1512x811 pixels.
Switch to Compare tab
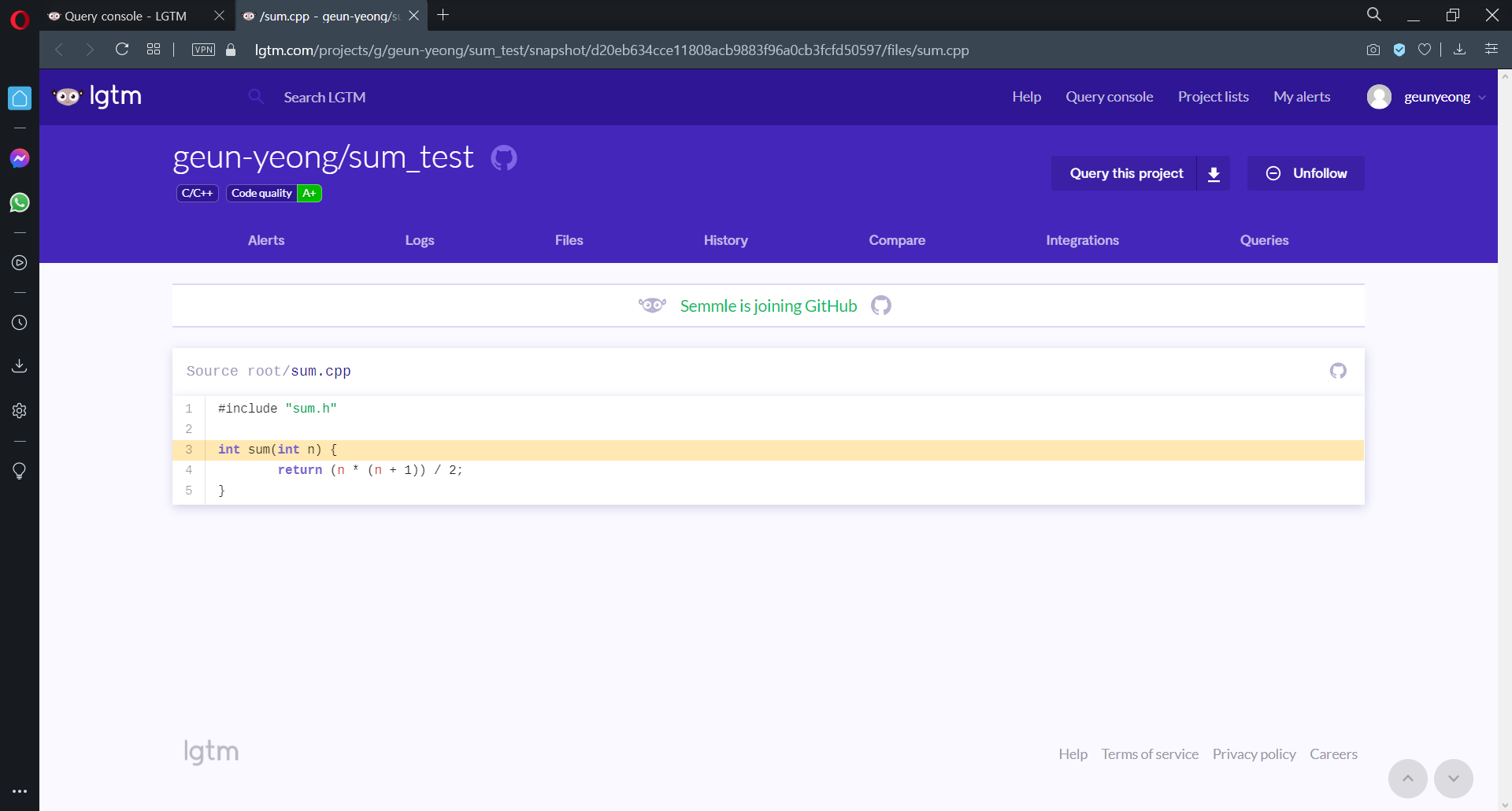897,240
